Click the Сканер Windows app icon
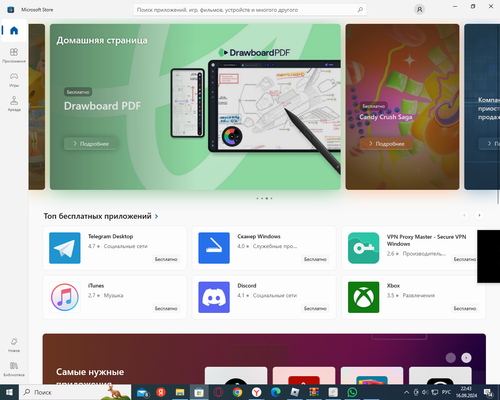The height and width of the screenshot is (400, 500). 214,248
